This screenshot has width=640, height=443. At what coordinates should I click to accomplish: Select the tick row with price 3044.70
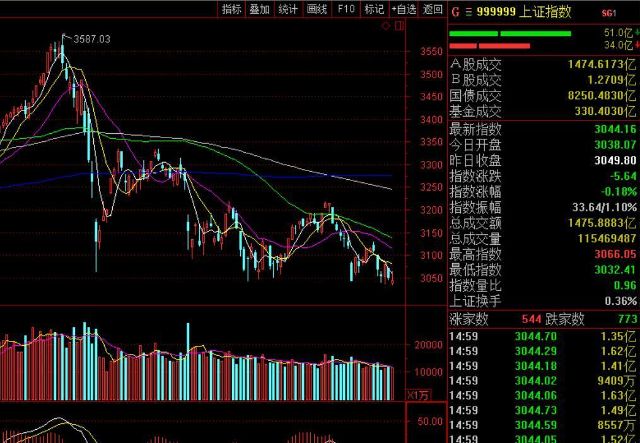tap(543, 336)
